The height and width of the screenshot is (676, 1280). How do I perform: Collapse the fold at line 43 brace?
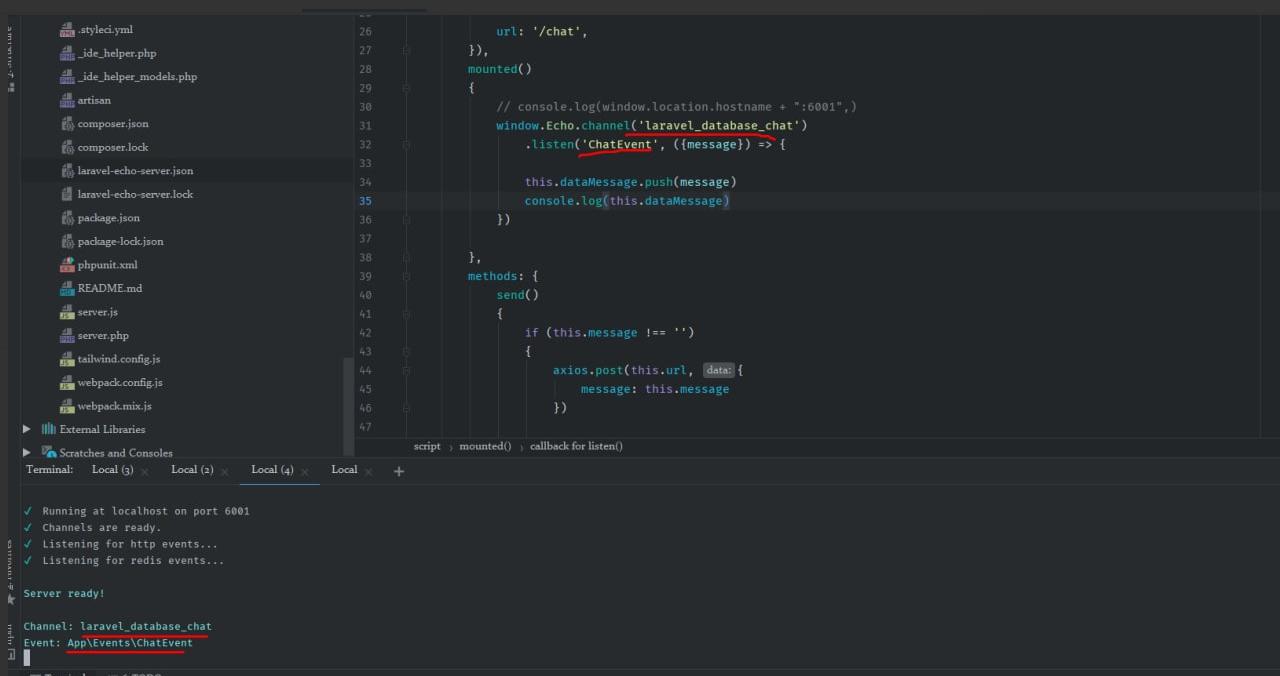[x=407, y=352]
